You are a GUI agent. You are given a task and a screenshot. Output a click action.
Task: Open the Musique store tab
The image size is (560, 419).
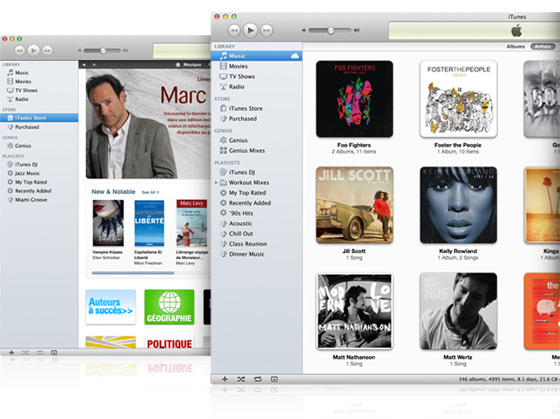pos(192,65)
